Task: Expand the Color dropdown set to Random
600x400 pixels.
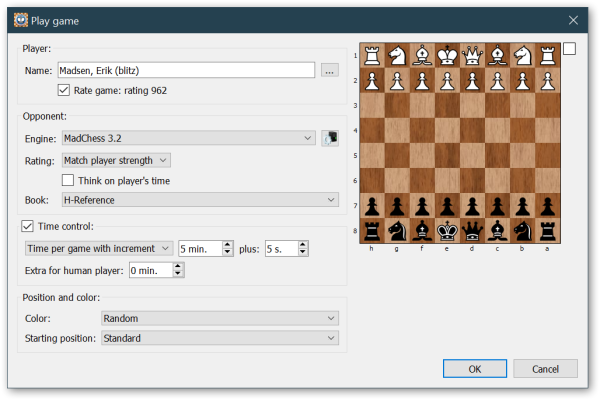Action: click(220, 318)
